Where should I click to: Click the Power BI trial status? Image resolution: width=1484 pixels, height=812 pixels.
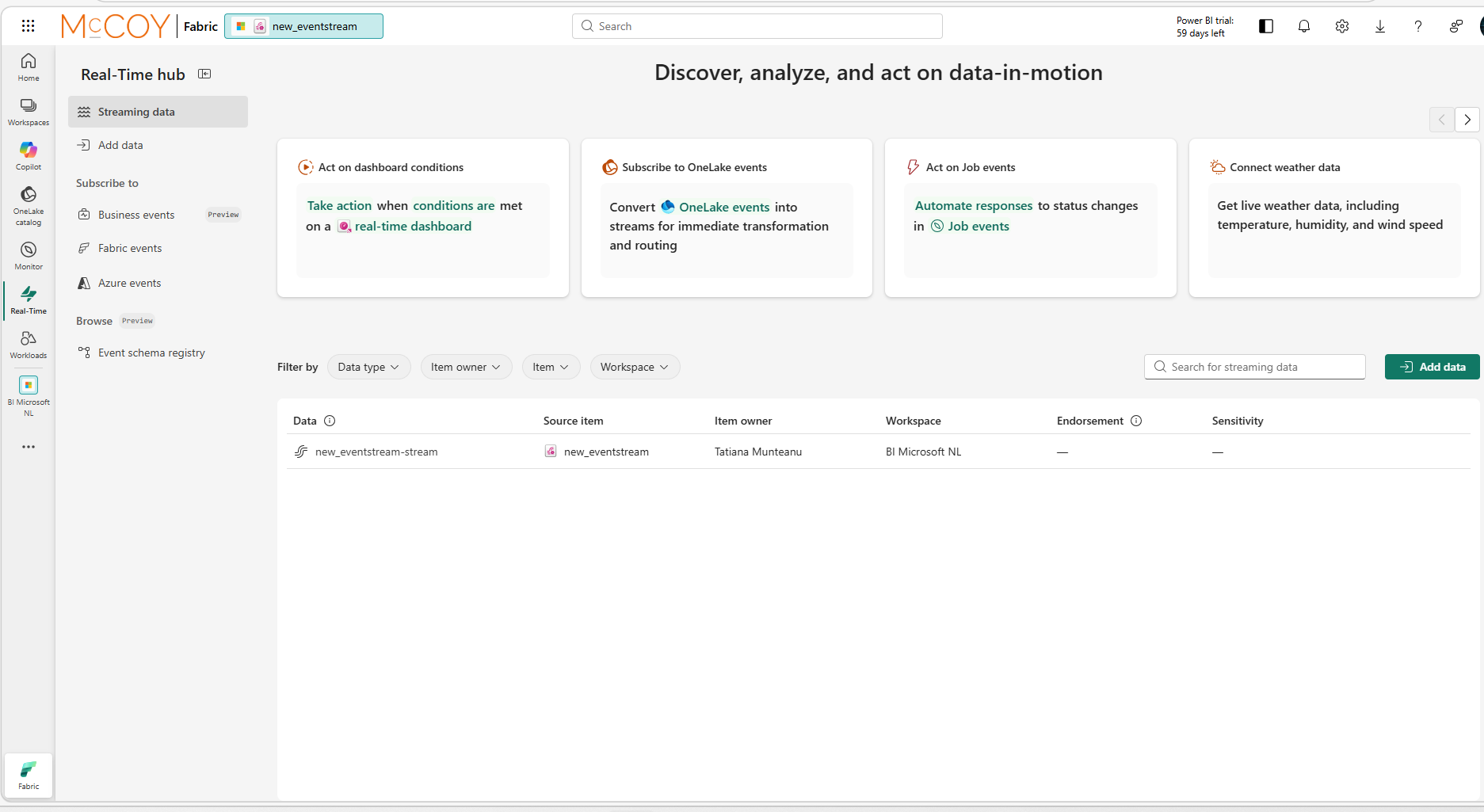pyautogui.click(x=1205, y=27)
